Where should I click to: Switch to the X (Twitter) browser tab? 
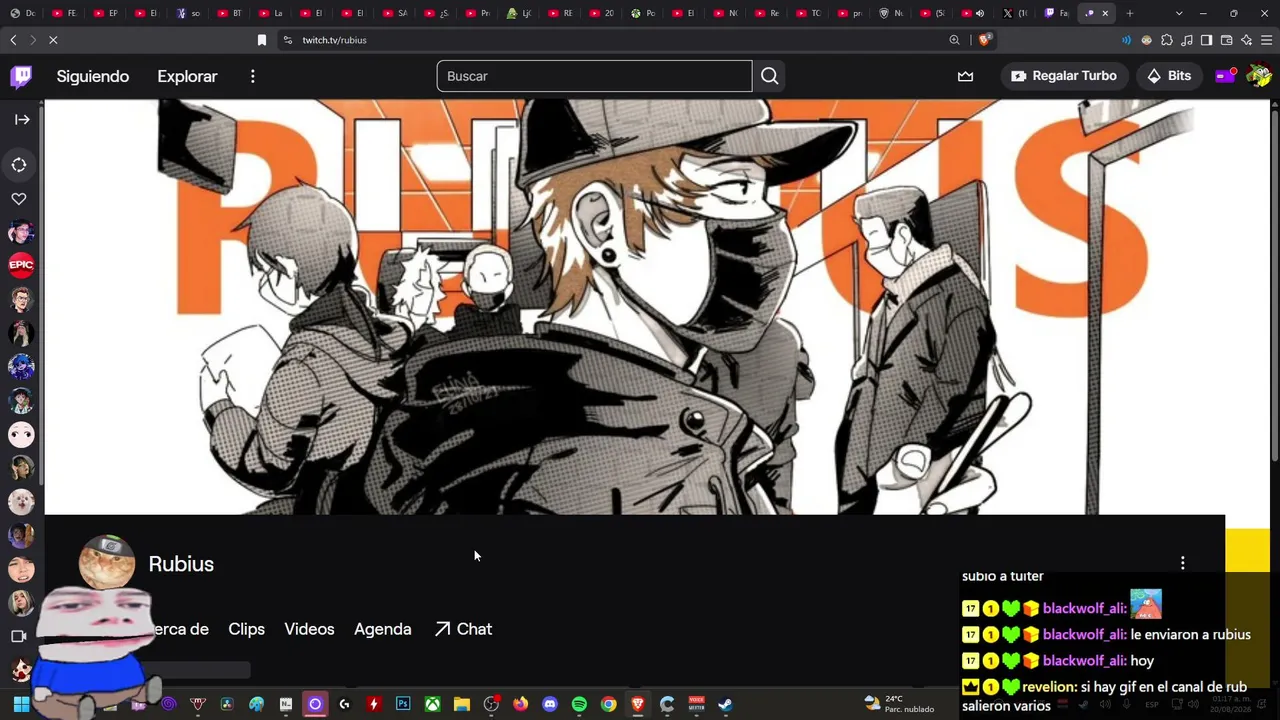coord(1014,13)
